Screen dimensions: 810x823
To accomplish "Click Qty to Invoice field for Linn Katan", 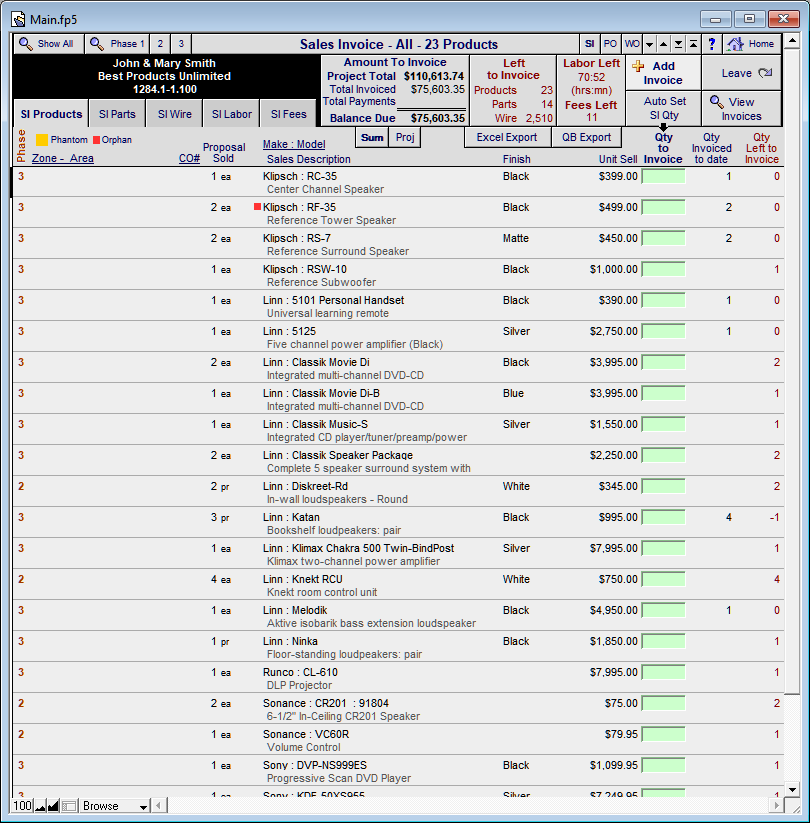I will (664, 517).
